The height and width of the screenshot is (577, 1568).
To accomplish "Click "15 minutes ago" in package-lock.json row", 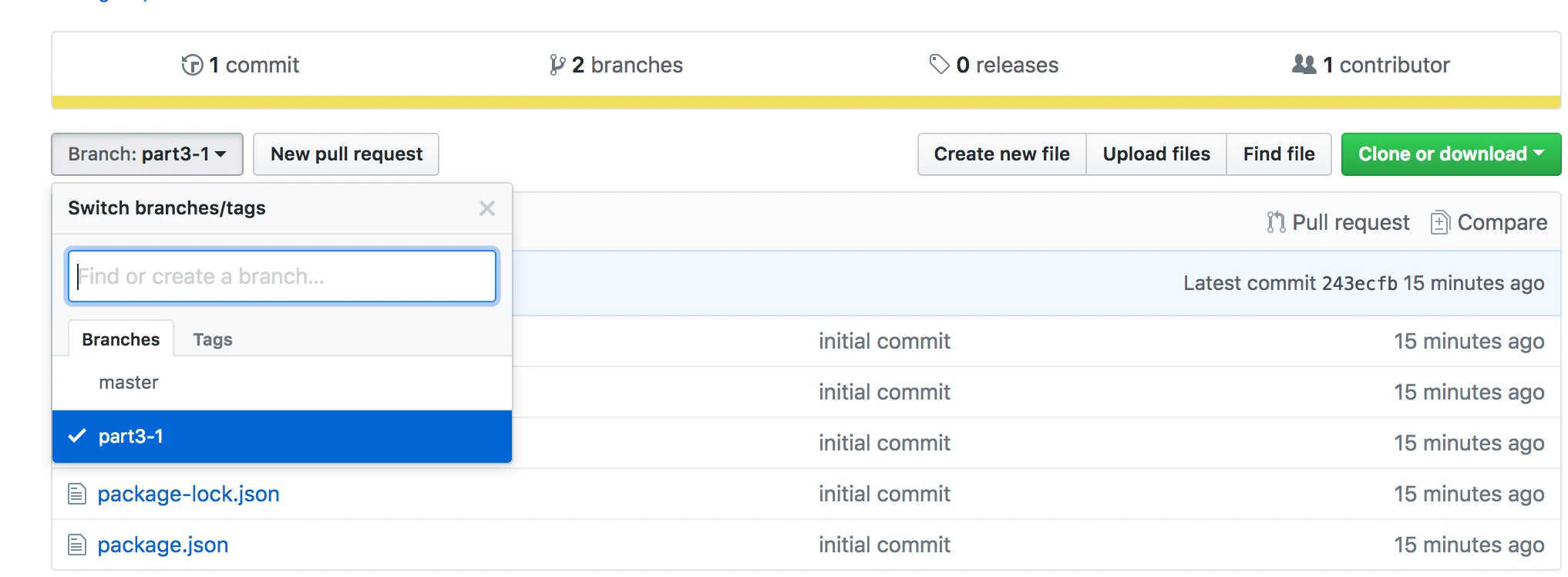I will (1469, 494).
